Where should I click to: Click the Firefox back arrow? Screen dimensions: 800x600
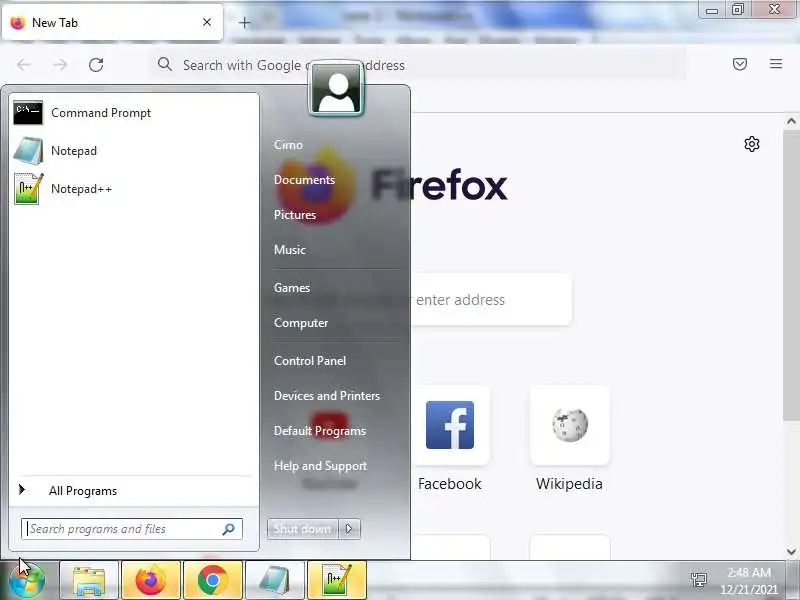click(24, 65)
